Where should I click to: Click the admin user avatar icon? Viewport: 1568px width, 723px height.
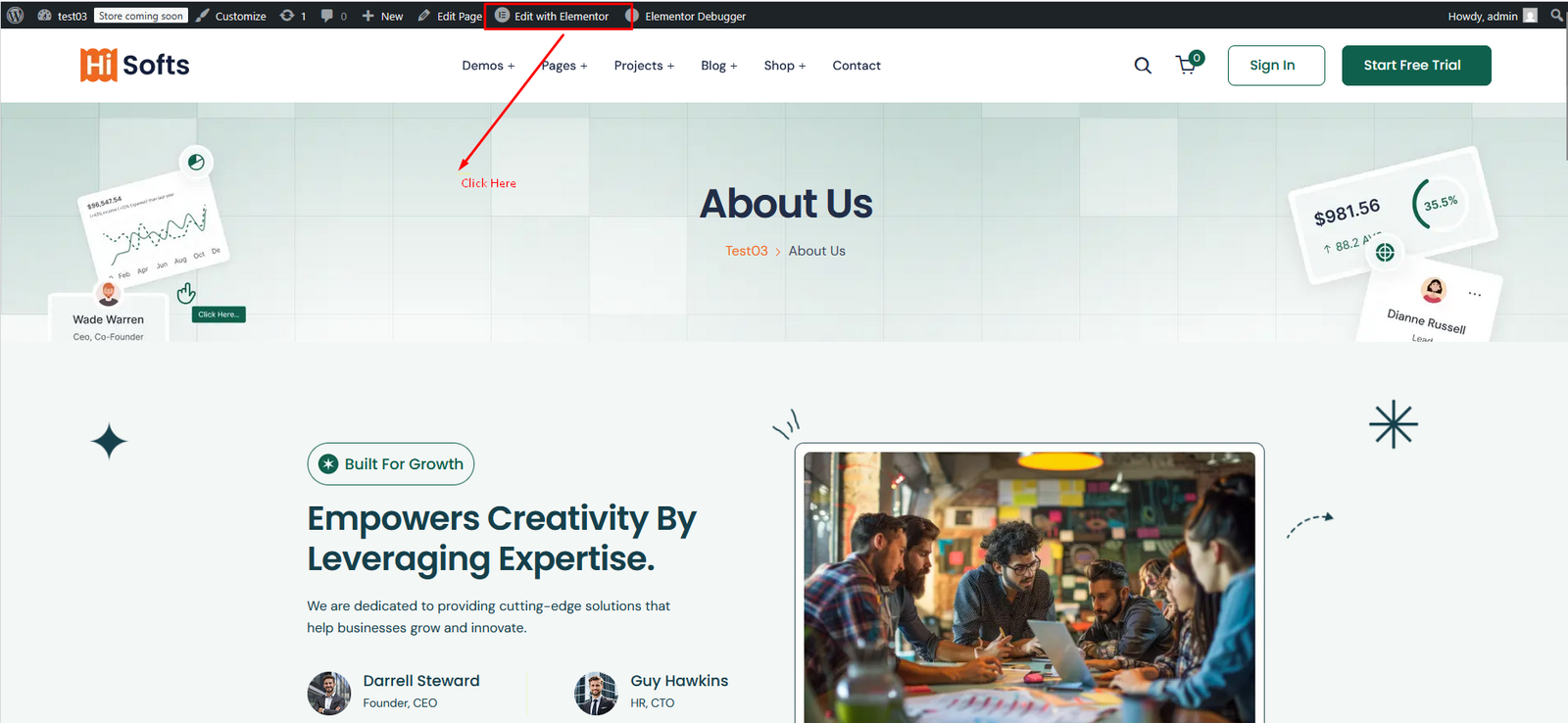(1530, 16)
